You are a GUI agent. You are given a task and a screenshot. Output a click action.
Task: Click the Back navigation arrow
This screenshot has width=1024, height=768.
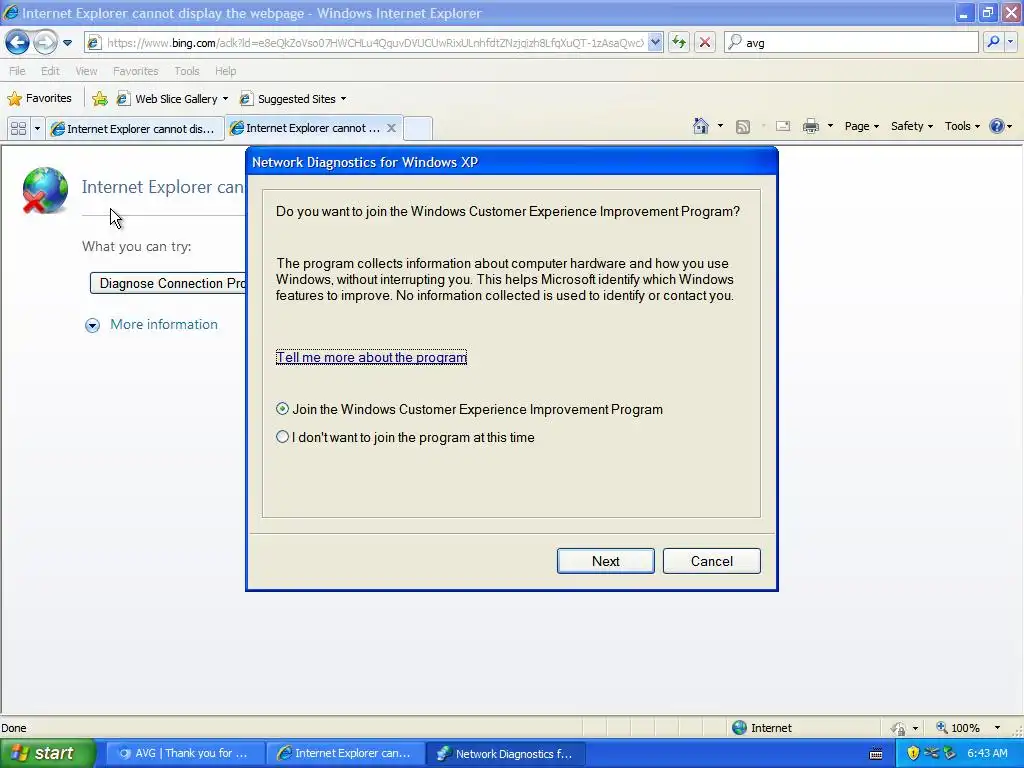18,43
